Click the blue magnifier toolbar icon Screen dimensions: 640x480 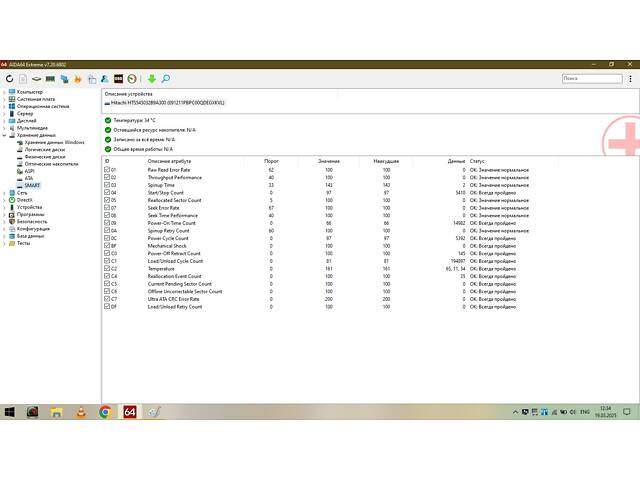(166, 79)
